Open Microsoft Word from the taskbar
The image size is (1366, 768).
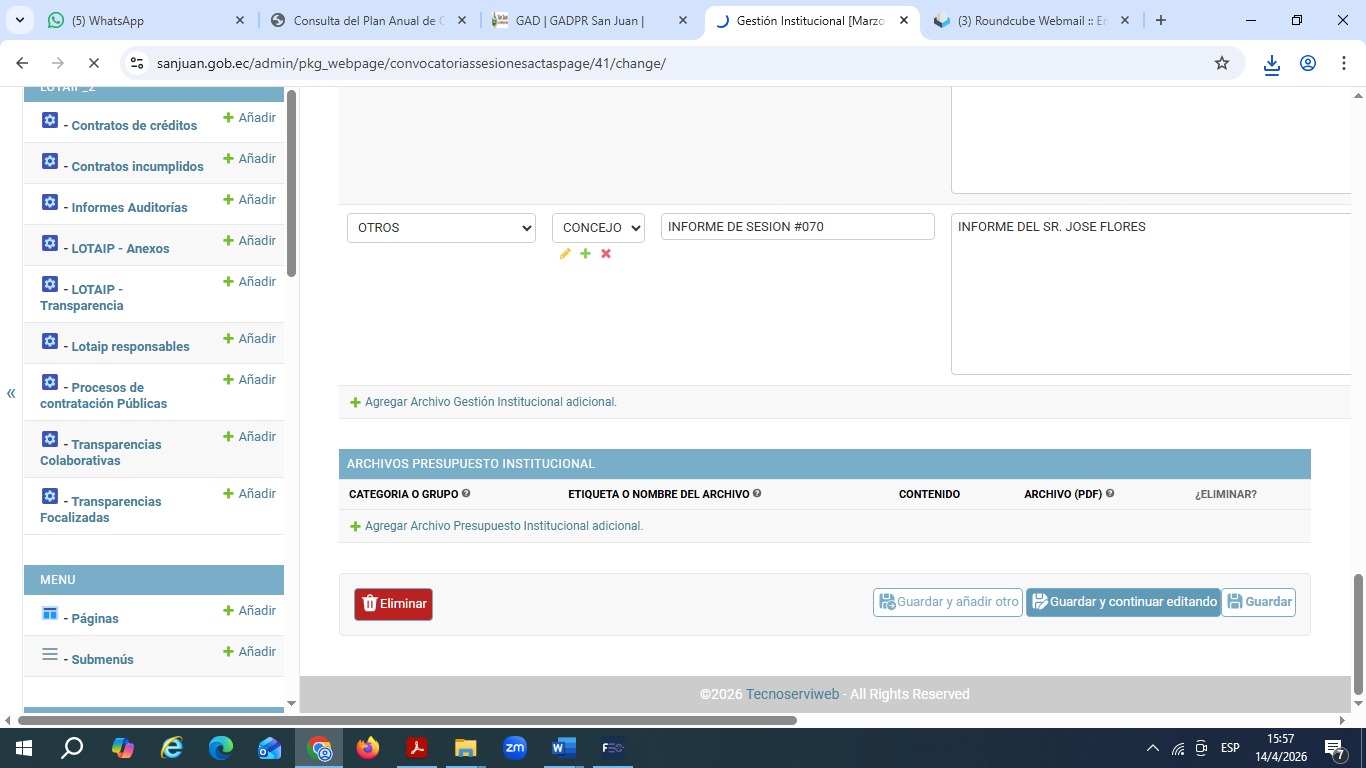coord(563,747)
